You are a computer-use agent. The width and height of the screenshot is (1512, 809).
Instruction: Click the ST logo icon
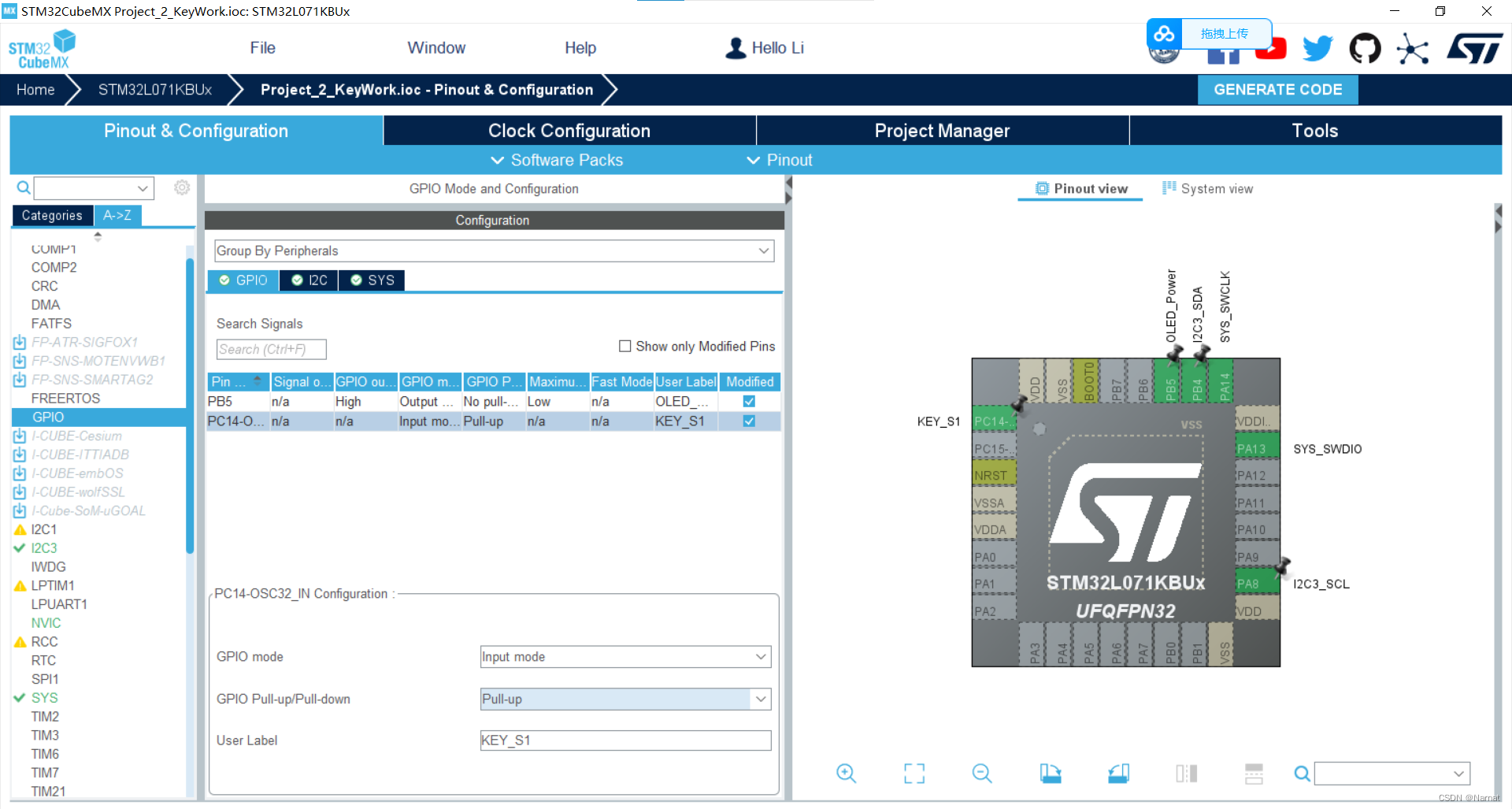click(1475, 49)
